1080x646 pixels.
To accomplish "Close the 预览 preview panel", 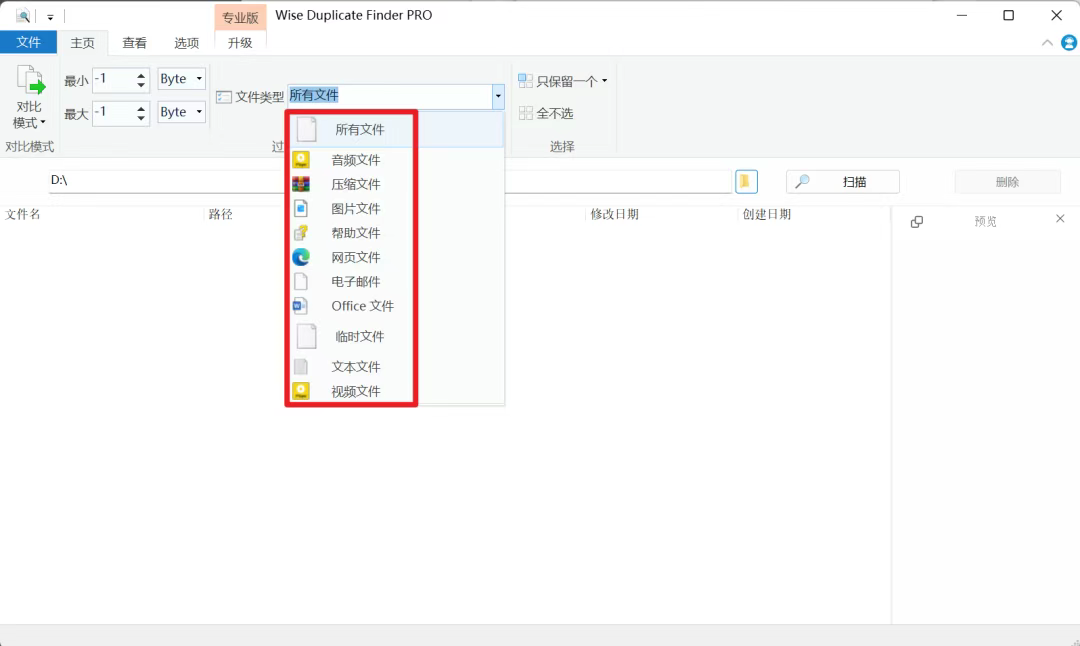I will click(x=1060, y=219).
